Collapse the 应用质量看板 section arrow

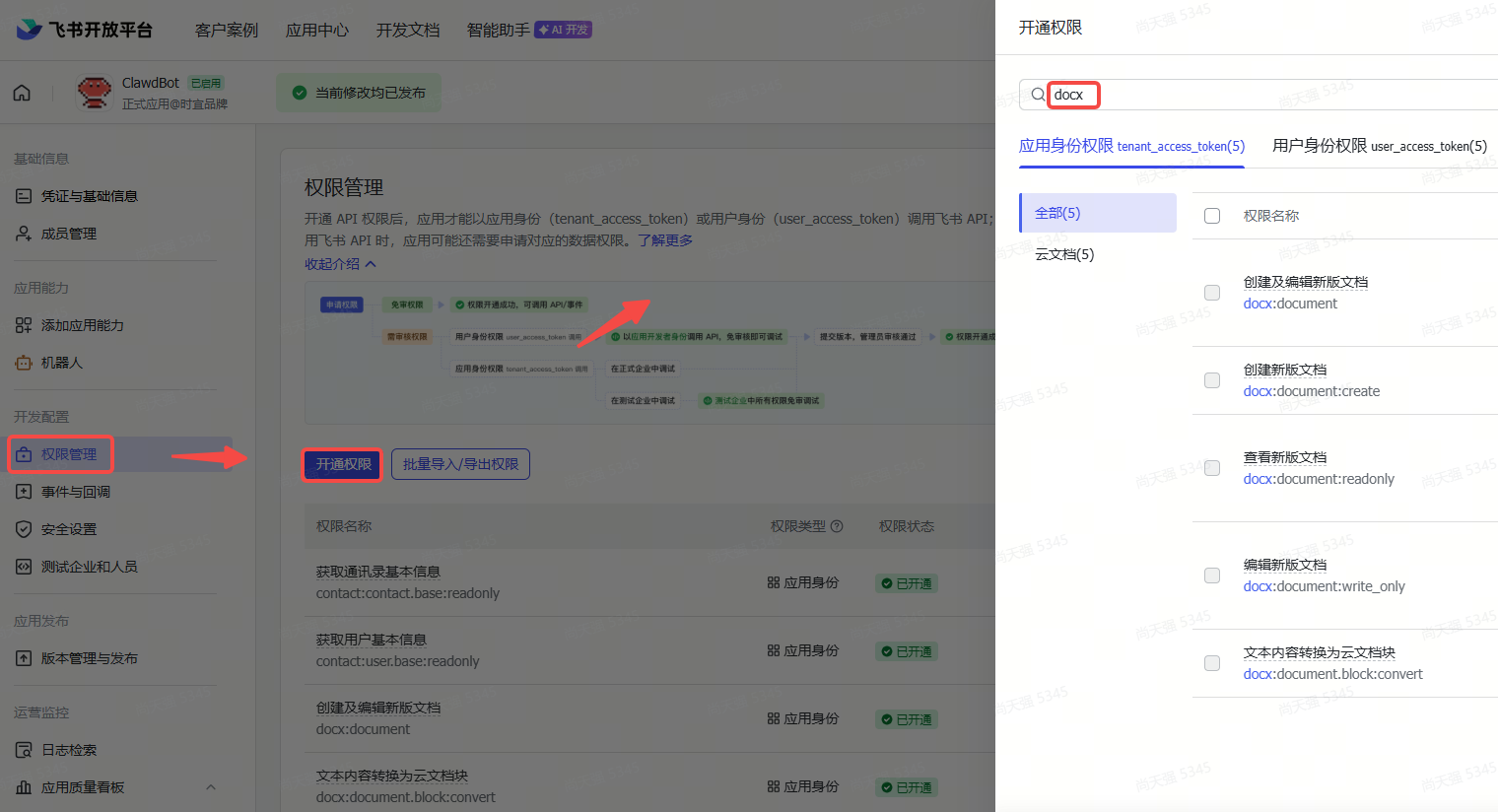point(210,787)
